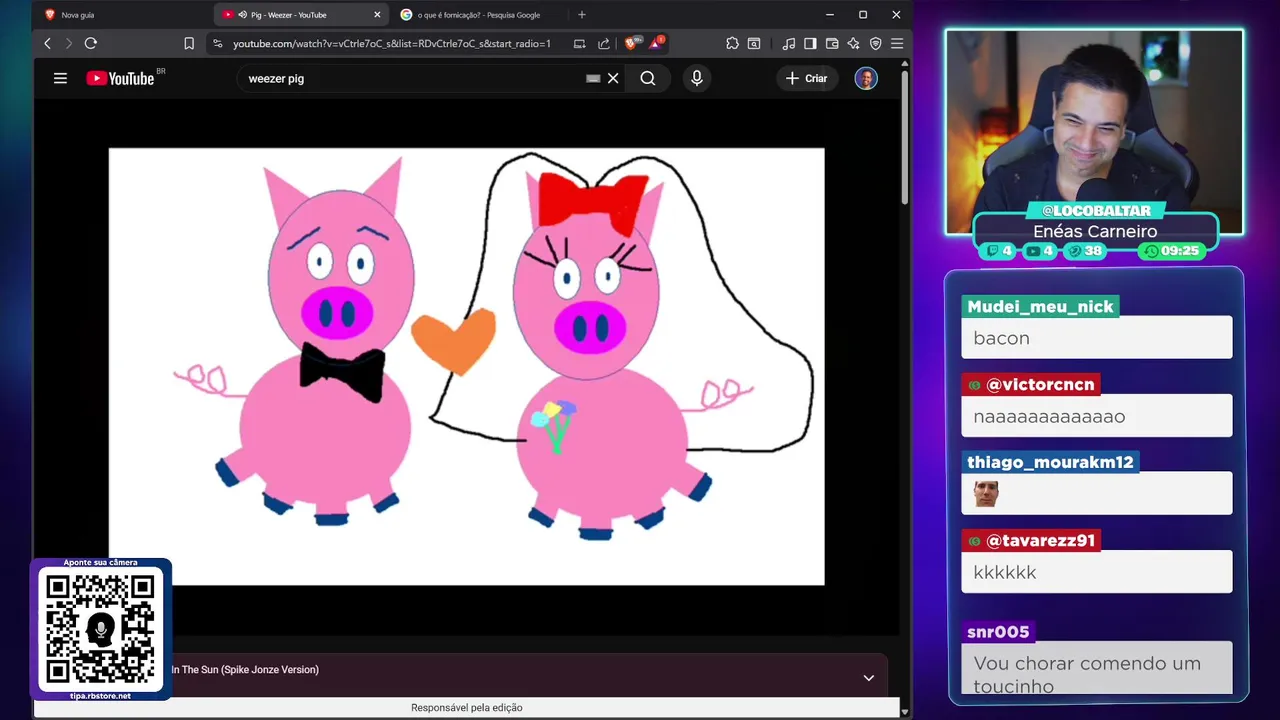This screenshot has width=1280, height=720.
Task: Click the streamer webcam feed
Action: pos(1094,130)
